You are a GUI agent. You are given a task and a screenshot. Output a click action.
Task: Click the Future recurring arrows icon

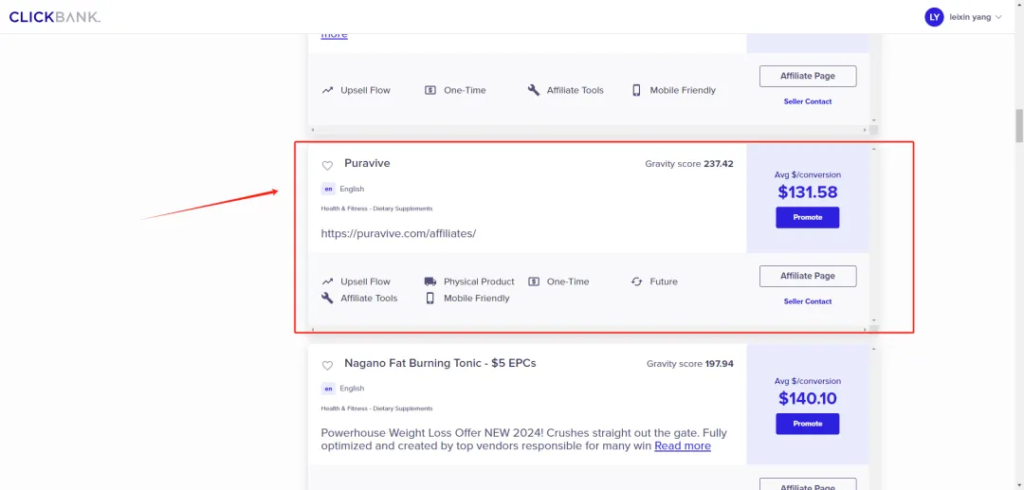pos(637,282)
